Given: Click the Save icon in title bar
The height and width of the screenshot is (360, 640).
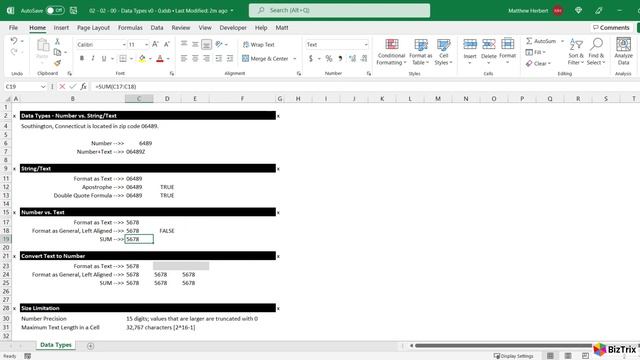Looking at the screenshot, I should click(x=73, y=11).
